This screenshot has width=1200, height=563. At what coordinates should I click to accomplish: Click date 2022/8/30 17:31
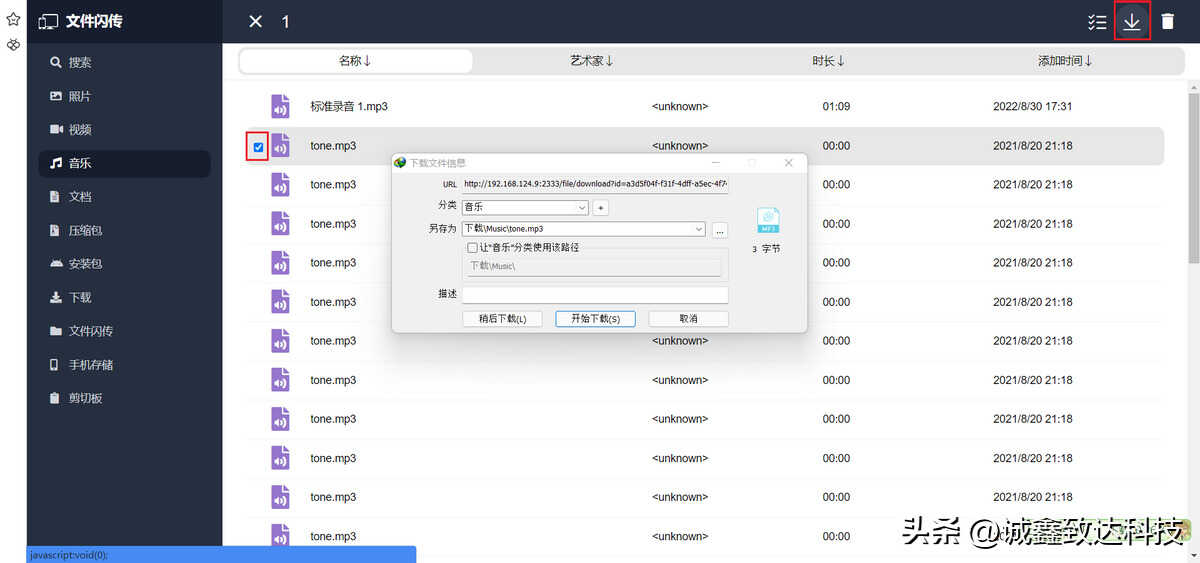click(x=1032, y=106)
